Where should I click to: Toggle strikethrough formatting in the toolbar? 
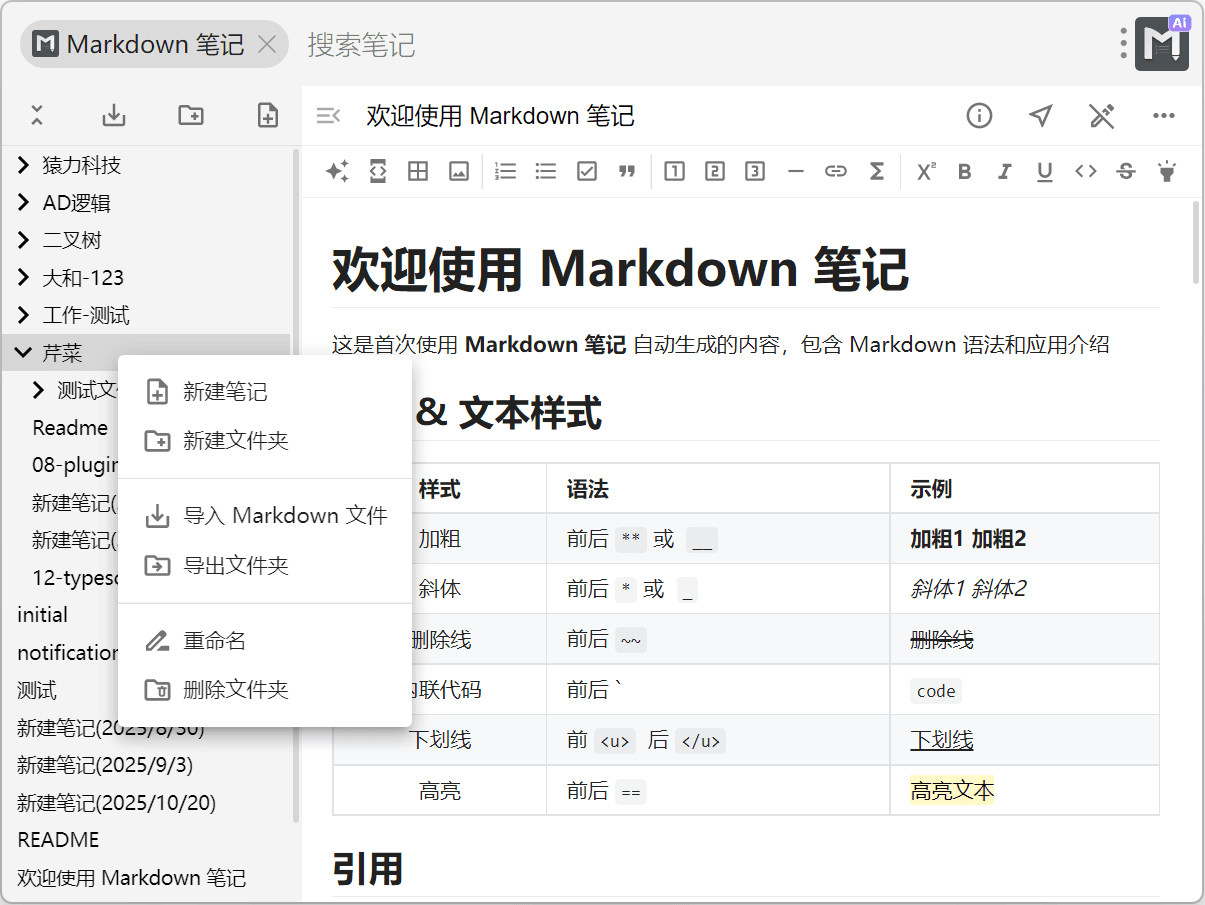[x=1125, y=171]
